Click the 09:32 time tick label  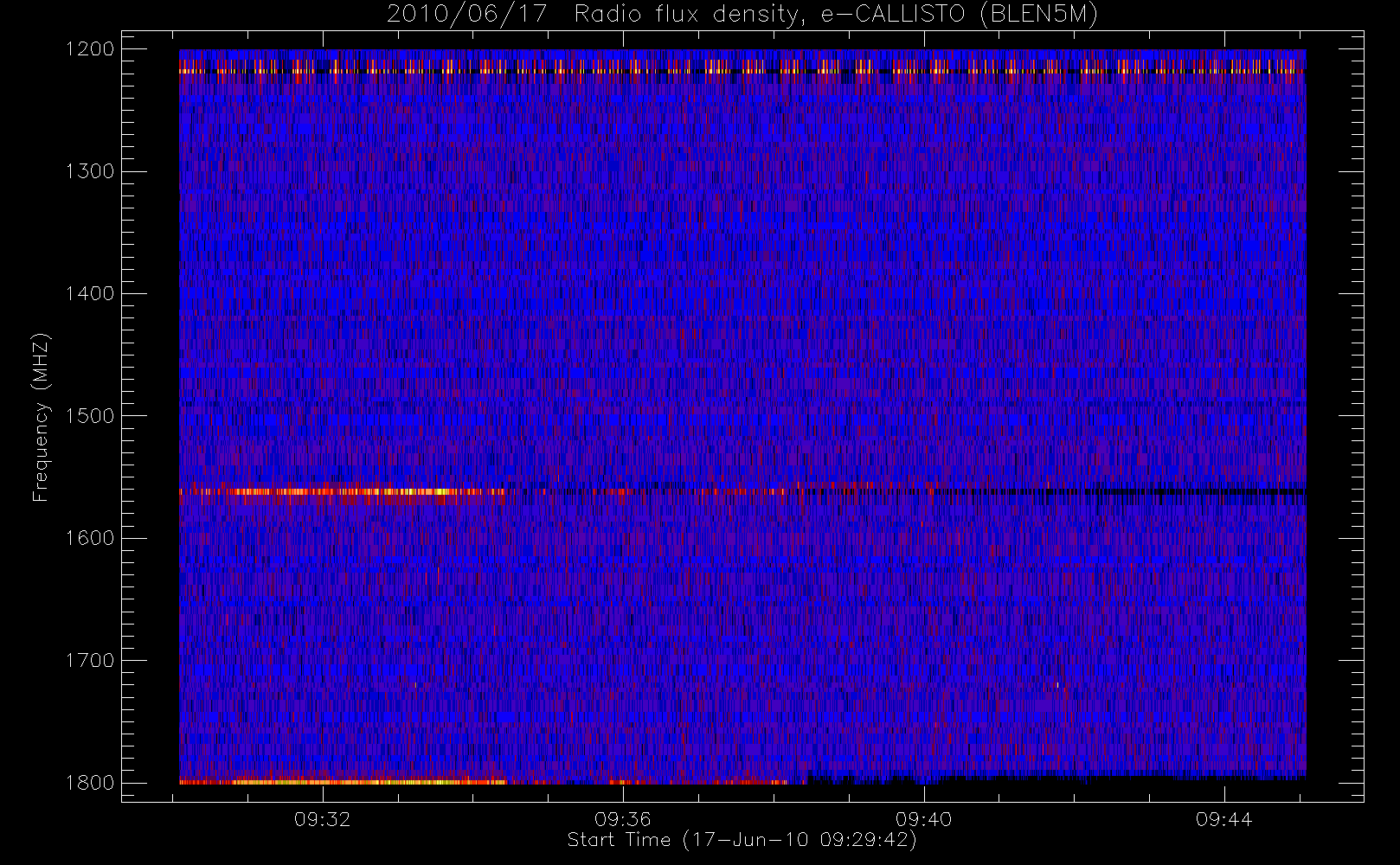coord(323,819)
